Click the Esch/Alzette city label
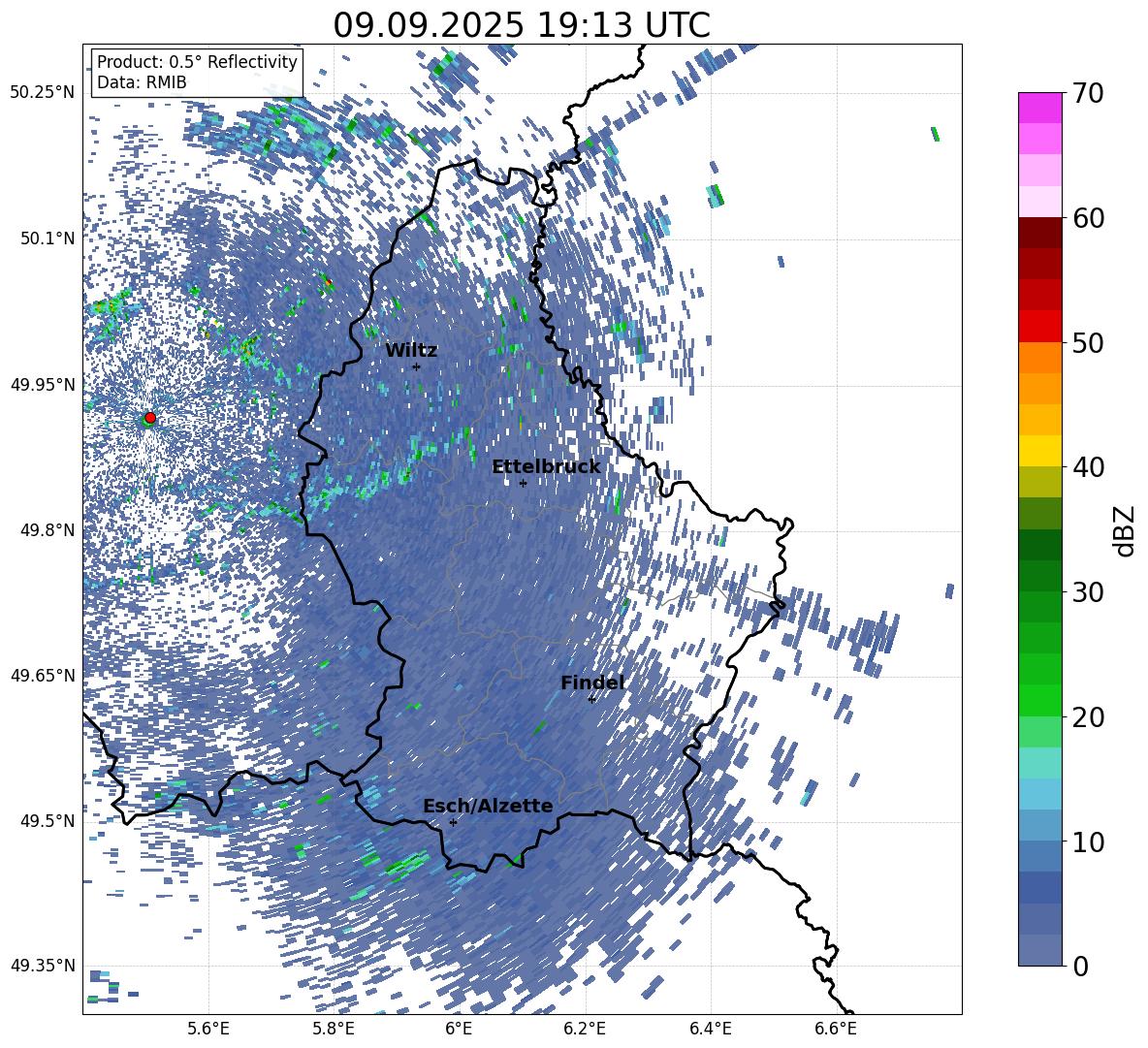This screenshot has height=1048, width=1148. [488, 807]
